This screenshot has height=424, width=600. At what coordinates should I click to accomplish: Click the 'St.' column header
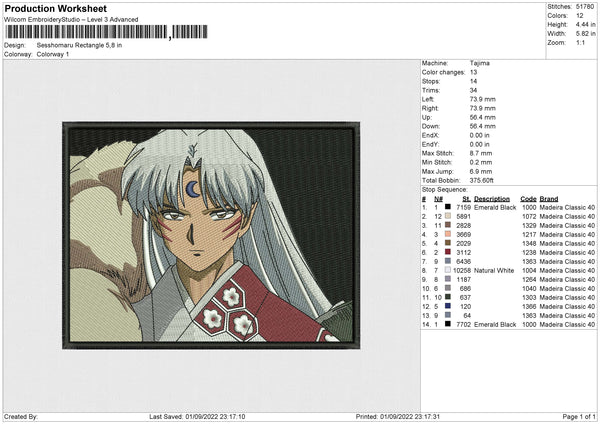click(x=466, y=199)
